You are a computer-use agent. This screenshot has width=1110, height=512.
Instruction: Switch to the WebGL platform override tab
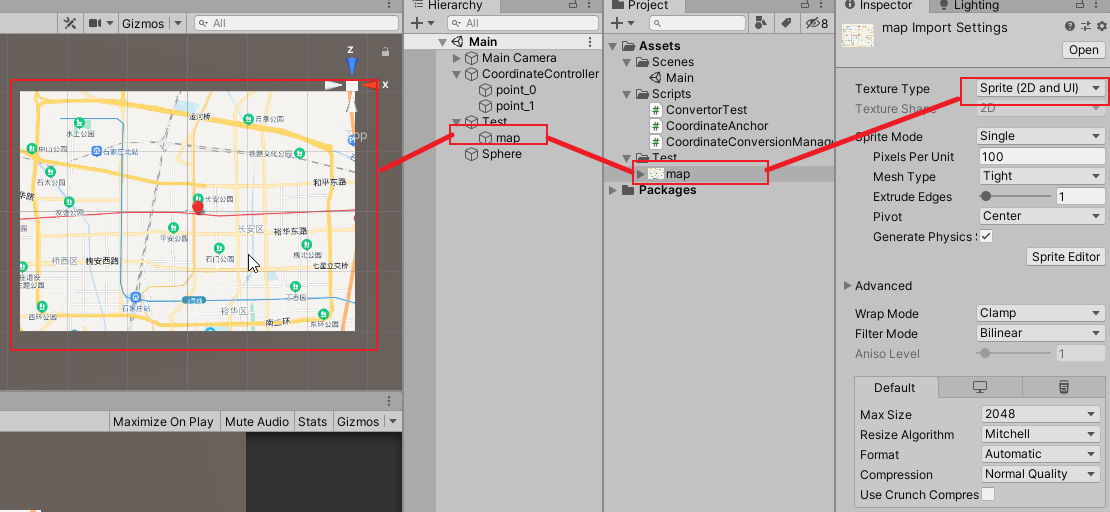point(1063,387)
